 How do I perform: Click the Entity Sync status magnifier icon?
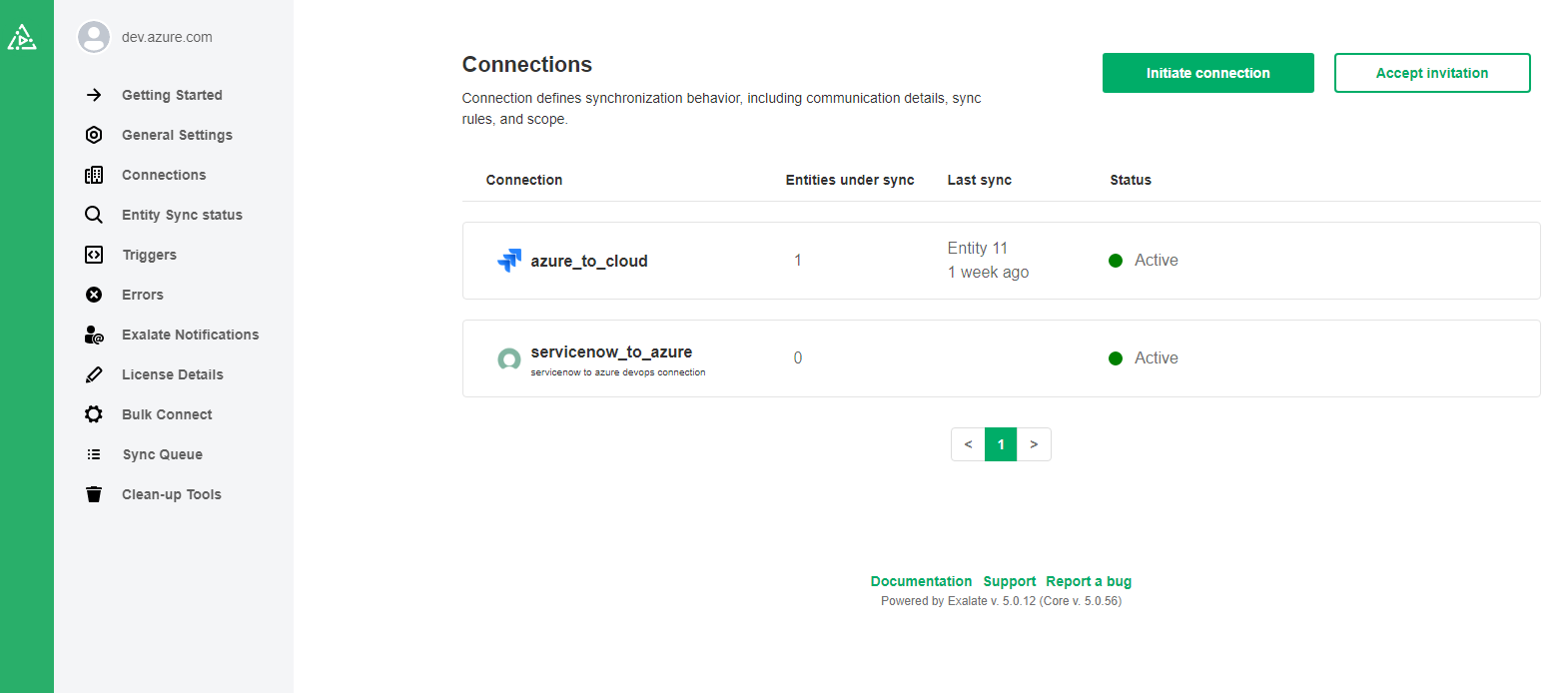(94, 215)
